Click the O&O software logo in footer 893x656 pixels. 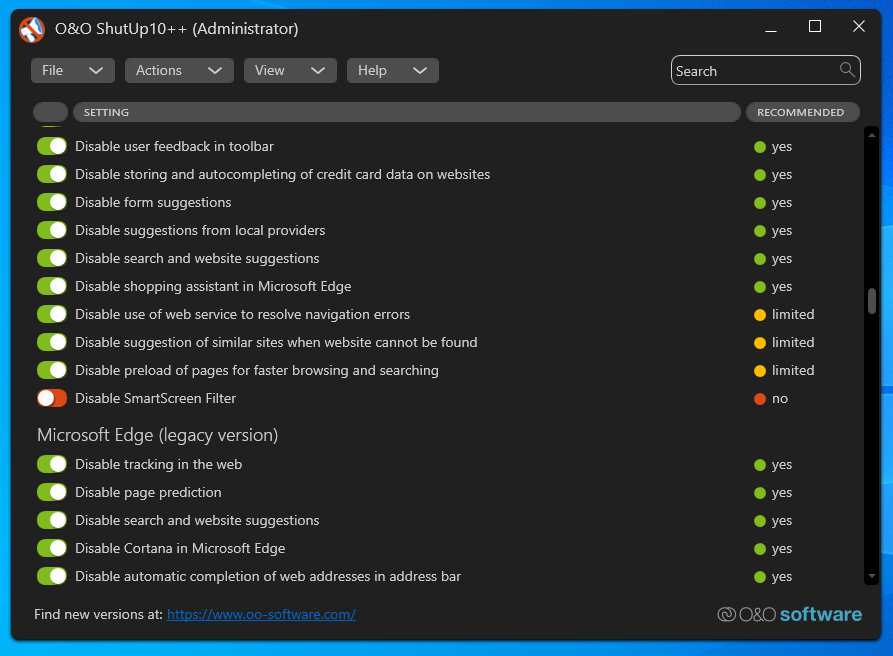pyautogui.click(x=789, y=614)
